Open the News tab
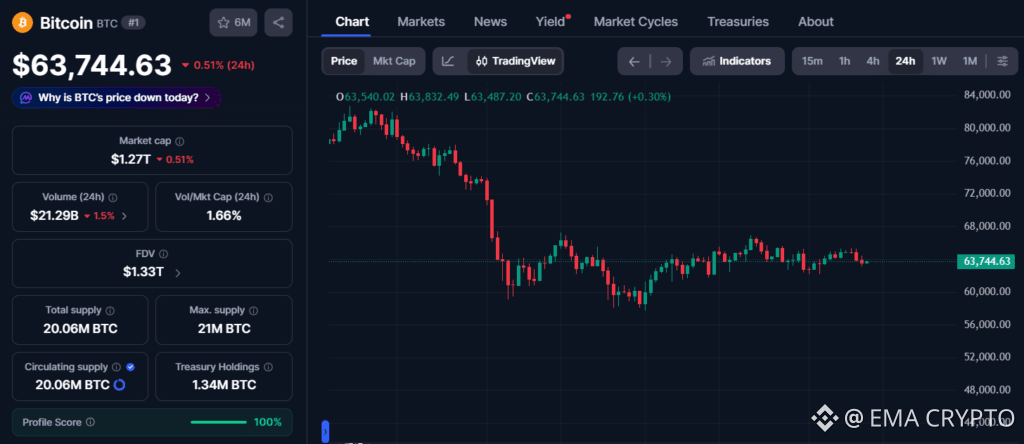This screenshot has height=444, width=1024. (490, 22)
